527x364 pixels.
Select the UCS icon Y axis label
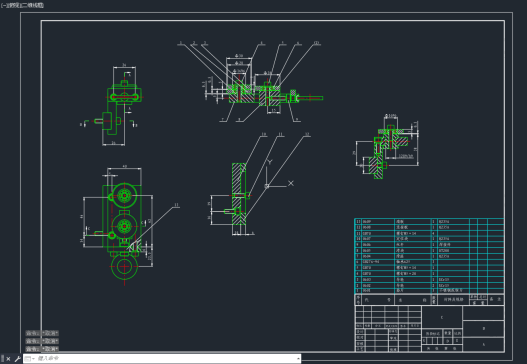[x=270, y=162]
